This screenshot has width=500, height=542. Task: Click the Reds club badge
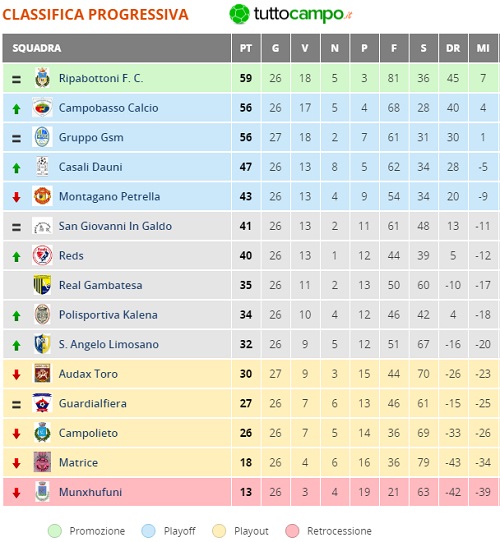coord(42,255)
